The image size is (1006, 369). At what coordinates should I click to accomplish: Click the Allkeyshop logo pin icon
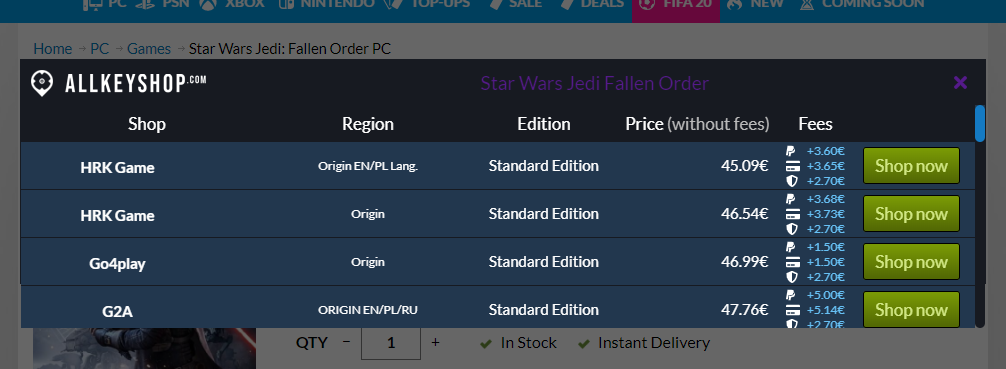(x=42, y=83)
